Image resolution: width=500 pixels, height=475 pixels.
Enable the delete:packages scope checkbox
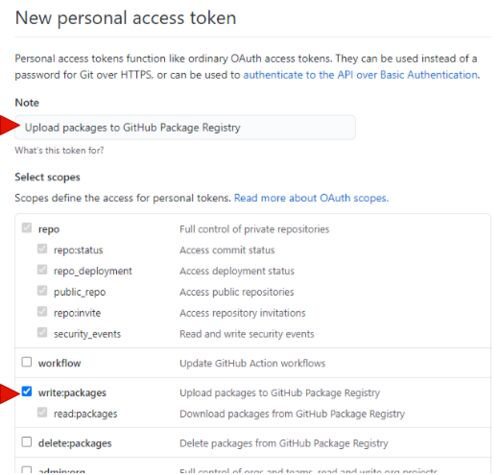(27, 442)
